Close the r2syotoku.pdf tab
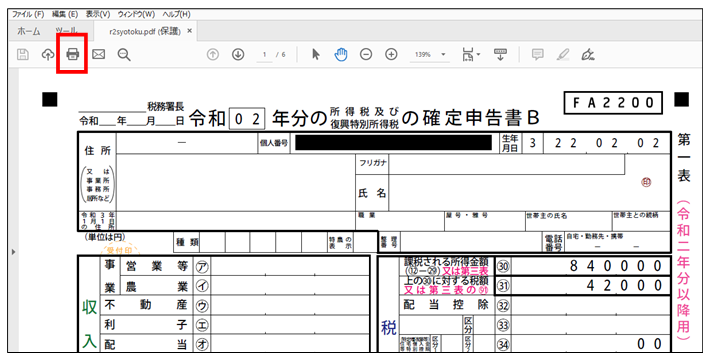This screenshot has width=709, height=360. (189, 31)
